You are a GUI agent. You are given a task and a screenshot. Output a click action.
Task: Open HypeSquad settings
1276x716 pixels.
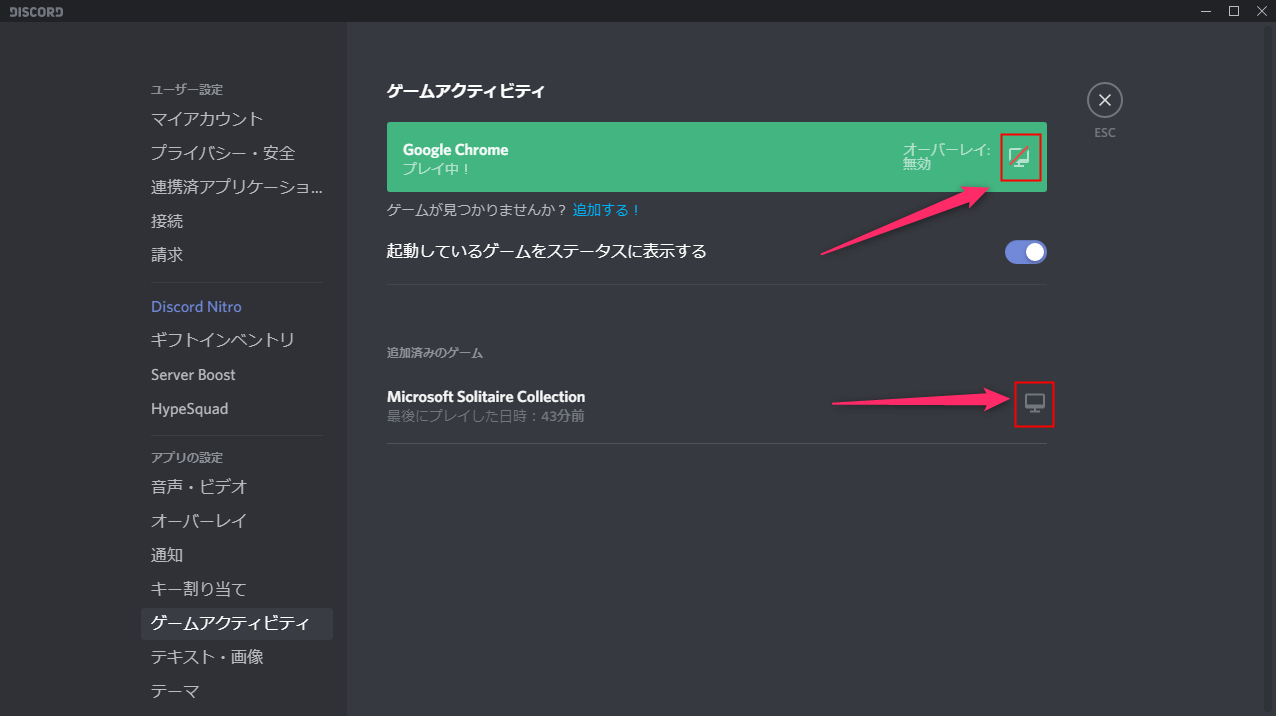pos(189,409)
